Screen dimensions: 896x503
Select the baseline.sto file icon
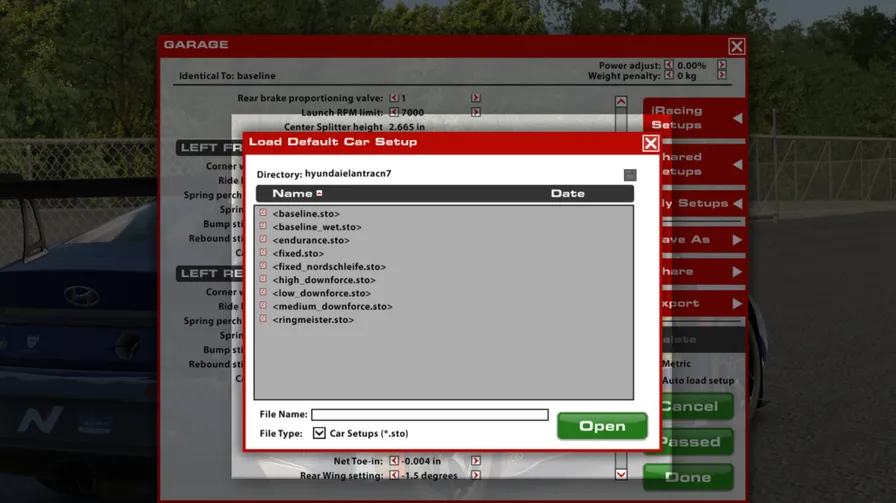point(263,213)
